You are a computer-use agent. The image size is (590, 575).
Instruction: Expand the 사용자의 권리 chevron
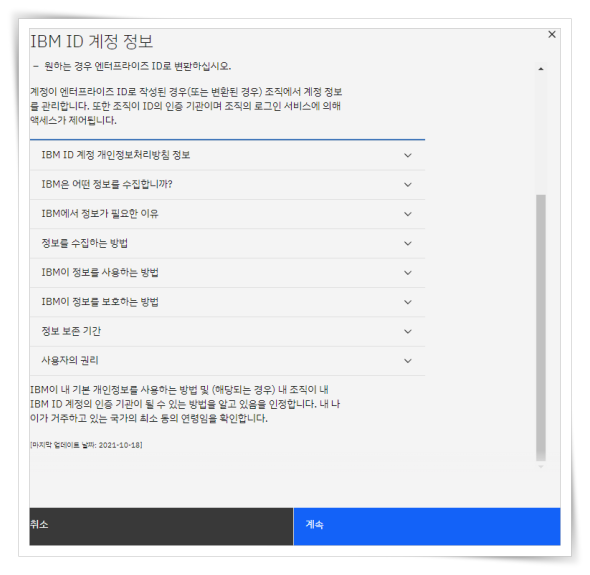pos(408,361)
